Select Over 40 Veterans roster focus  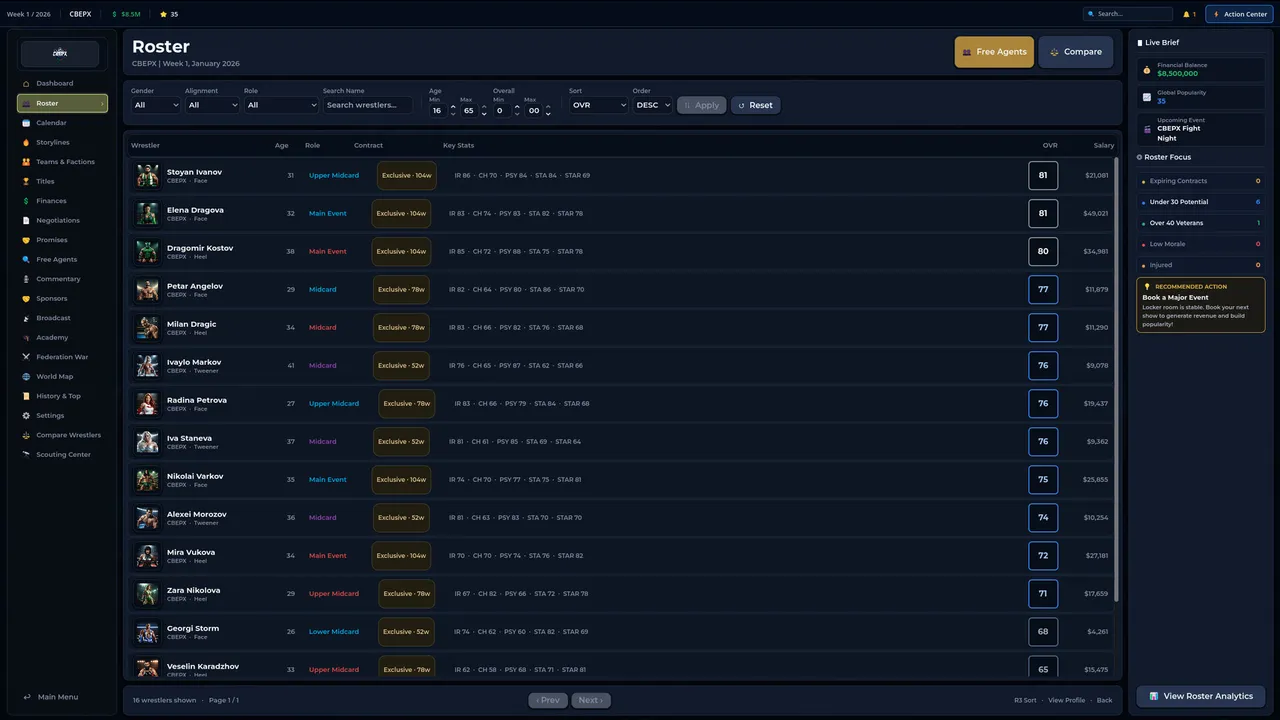pos(1201,223)
